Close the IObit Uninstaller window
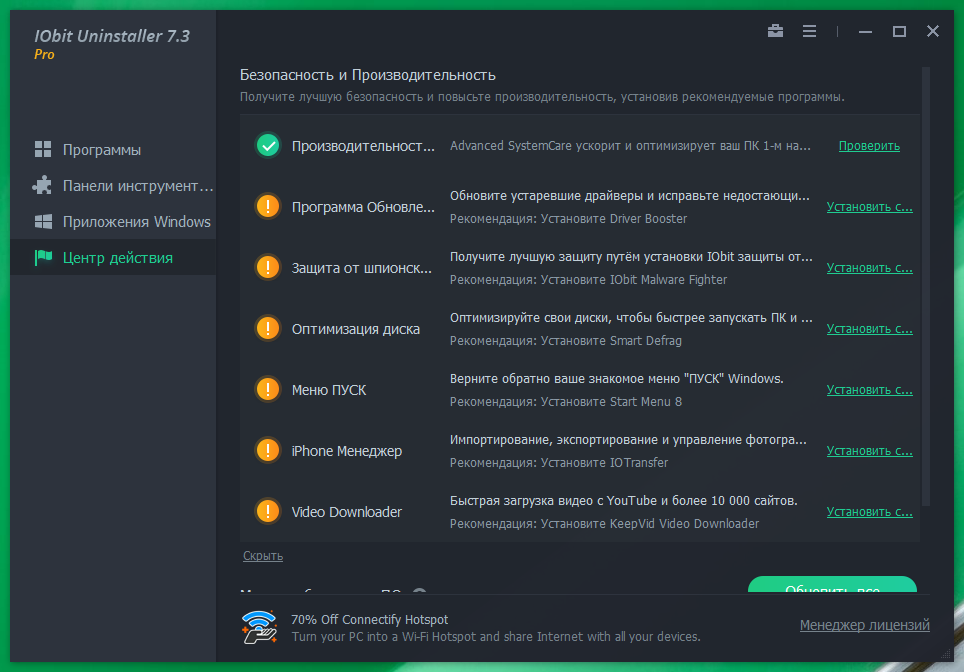The width and height of the screenshot is (964, 672). click(x=933, y=31)
